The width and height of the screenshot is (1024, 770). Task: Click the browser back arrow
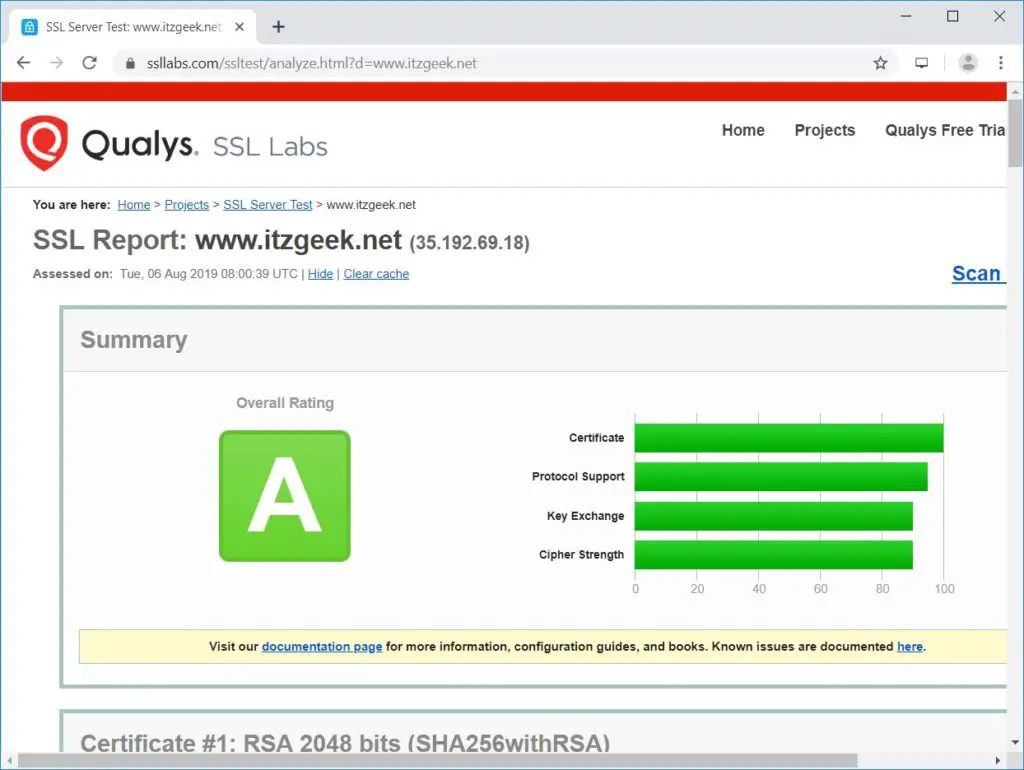[24, 63]
